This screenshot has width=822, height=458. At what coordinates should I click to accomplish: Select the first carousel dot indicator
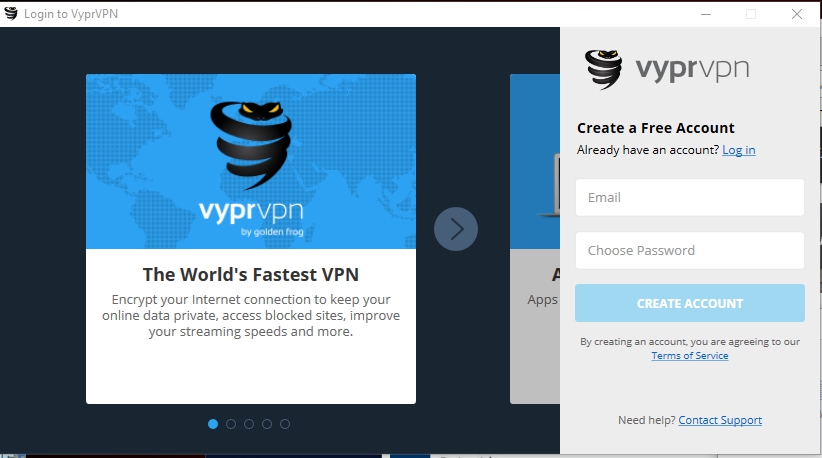click(x=213, y=424)
